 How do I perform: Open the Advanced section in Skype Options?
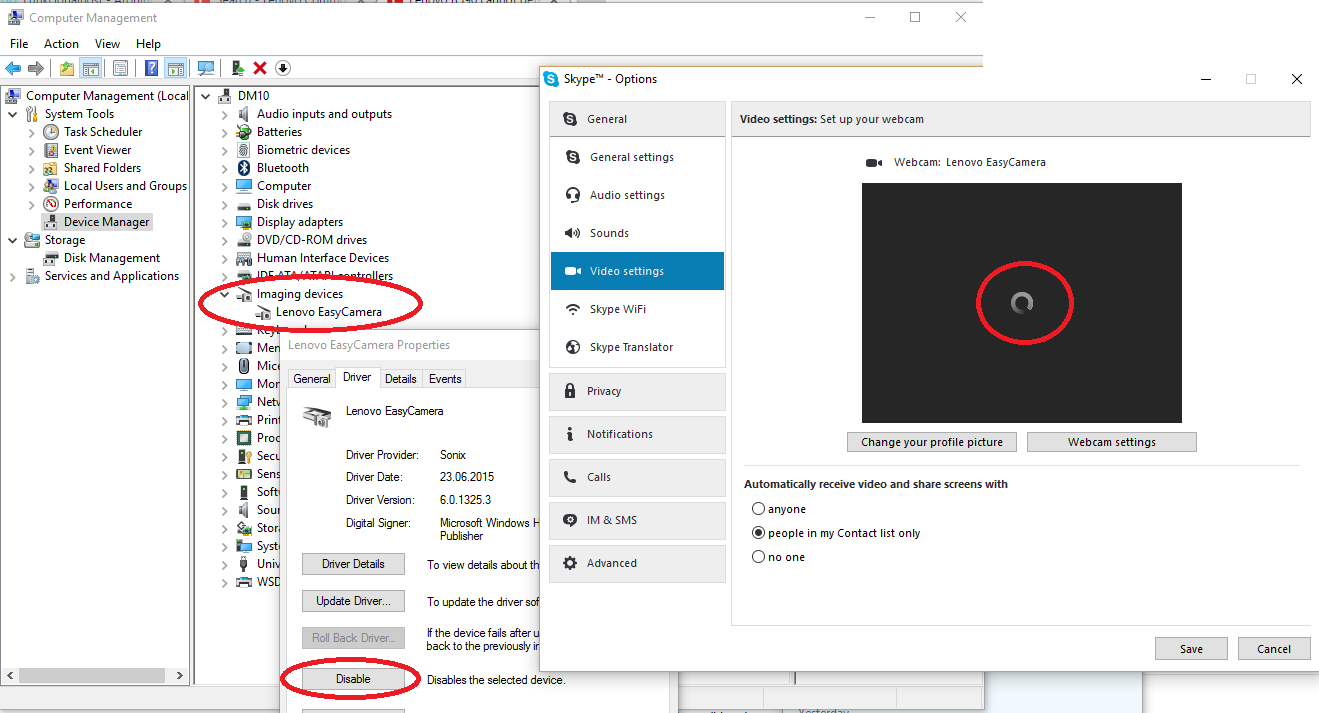[x=637, y=563]
